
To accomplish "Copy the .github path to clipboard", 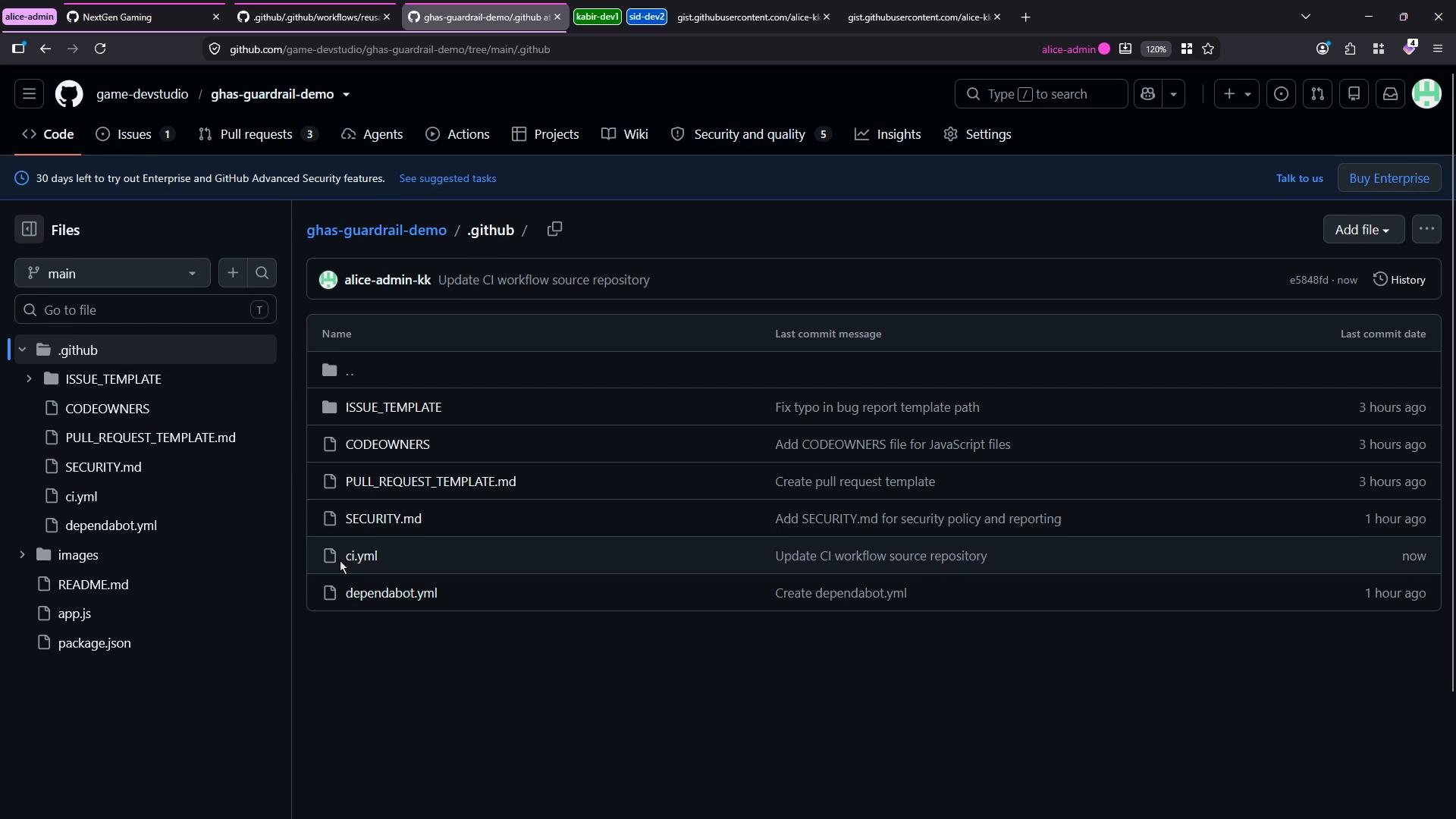I will click(554, 229).
